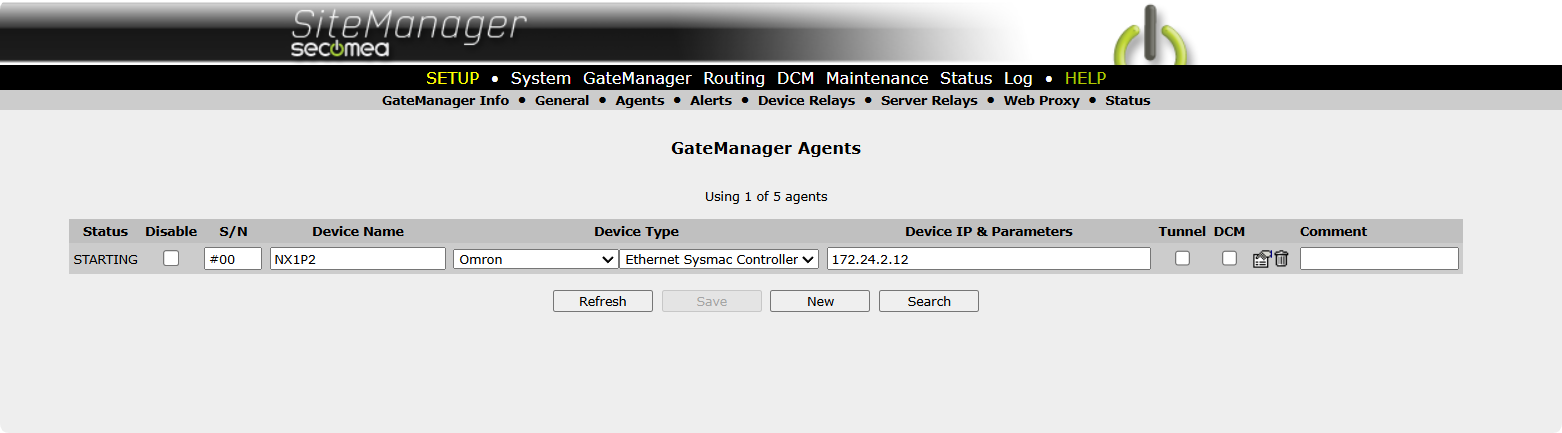Open the agent parameter details icon
The image size is (1562, 433).
(x=1261, y=259)
